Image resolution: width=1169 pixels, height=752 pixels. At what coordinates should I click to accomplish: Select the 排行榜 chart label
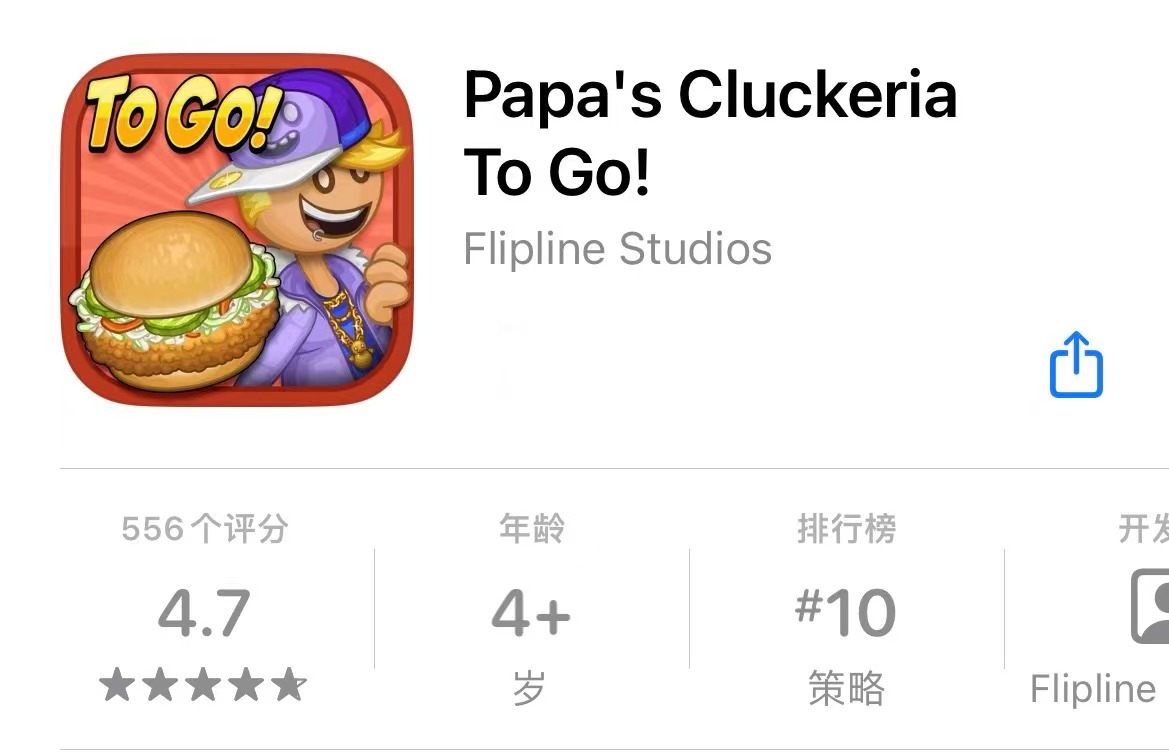pyautogui.click(x=846, y=528)
